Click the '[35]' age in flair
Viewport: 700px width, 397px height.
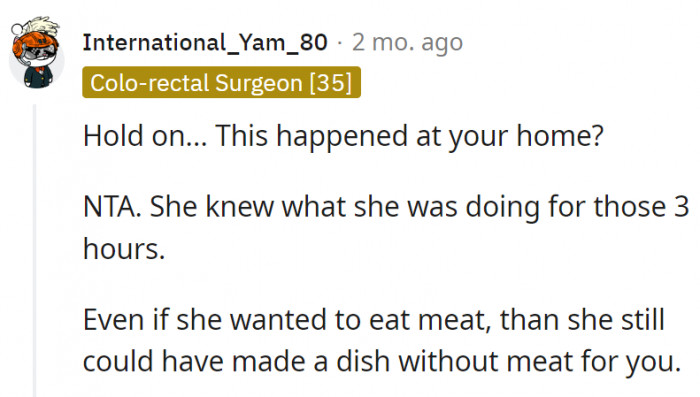[x=331, y=83]
